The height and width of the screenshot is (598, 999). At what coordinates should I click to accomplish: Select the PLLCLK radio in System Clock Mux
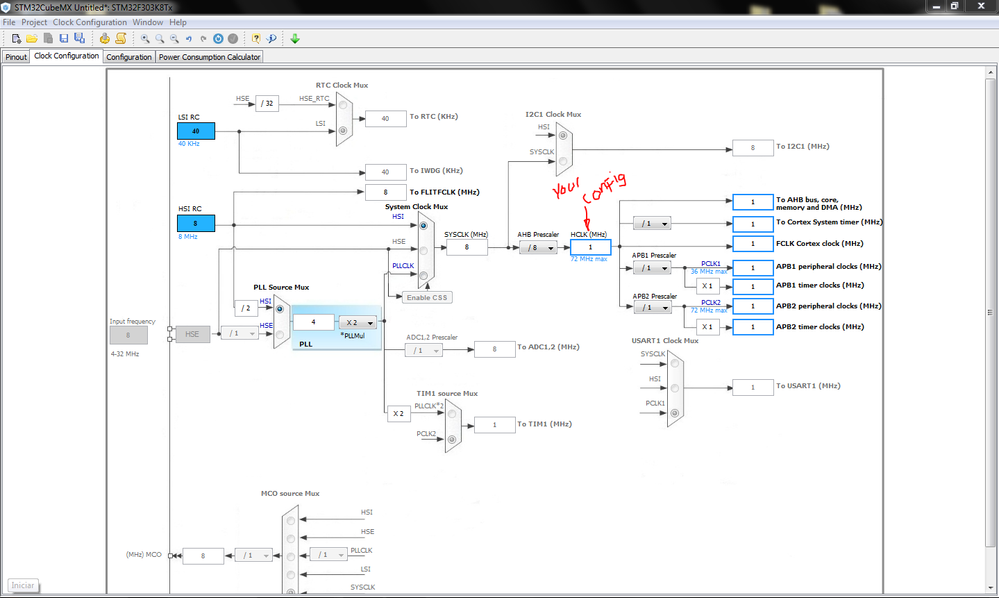click(x=424, y=276)
